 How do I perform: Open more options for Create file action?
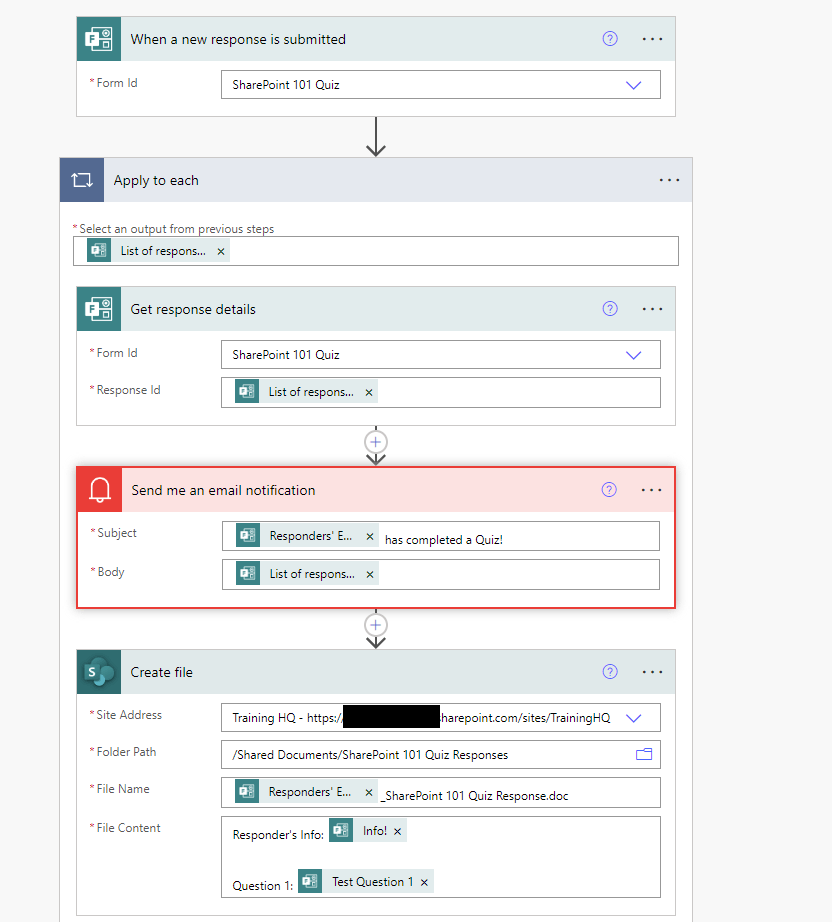(x=652, y=672)
